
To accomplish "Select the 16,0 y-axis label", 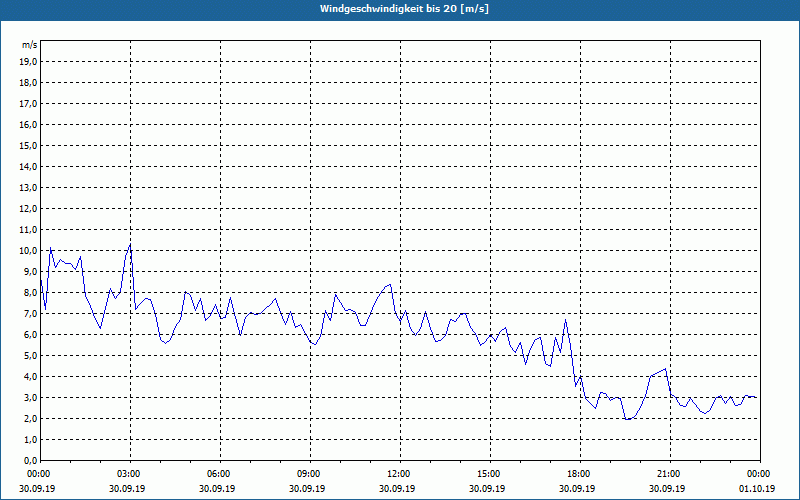I will point(29,124).
